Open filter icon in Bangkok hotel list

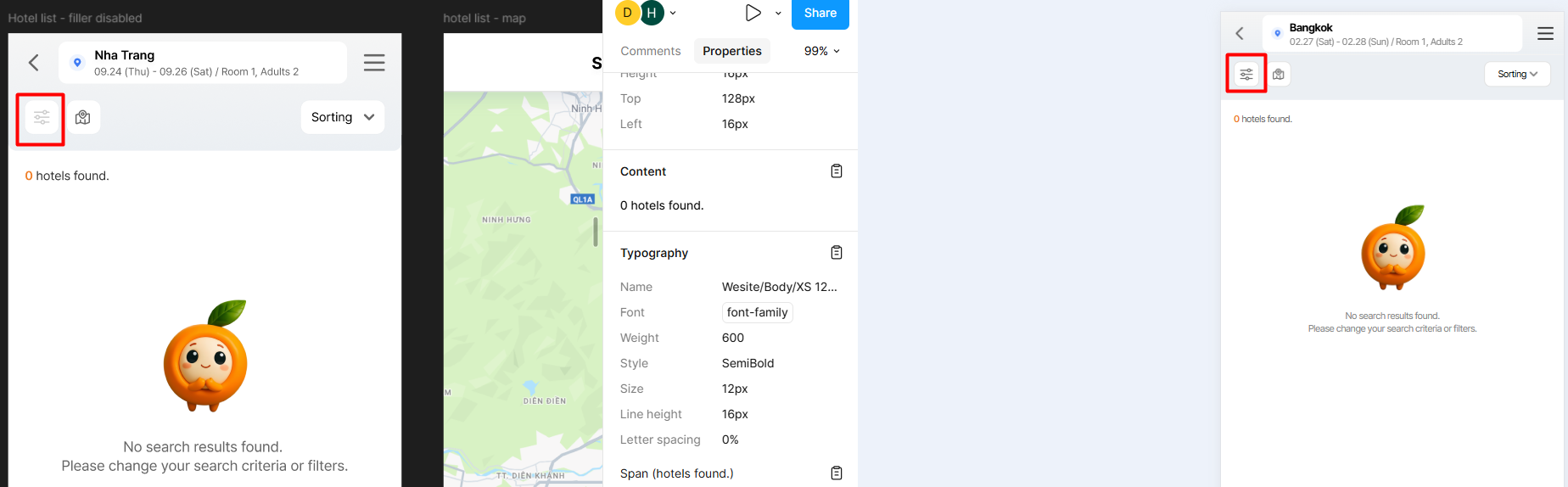pyautogui.click(x=1246, y=75)
